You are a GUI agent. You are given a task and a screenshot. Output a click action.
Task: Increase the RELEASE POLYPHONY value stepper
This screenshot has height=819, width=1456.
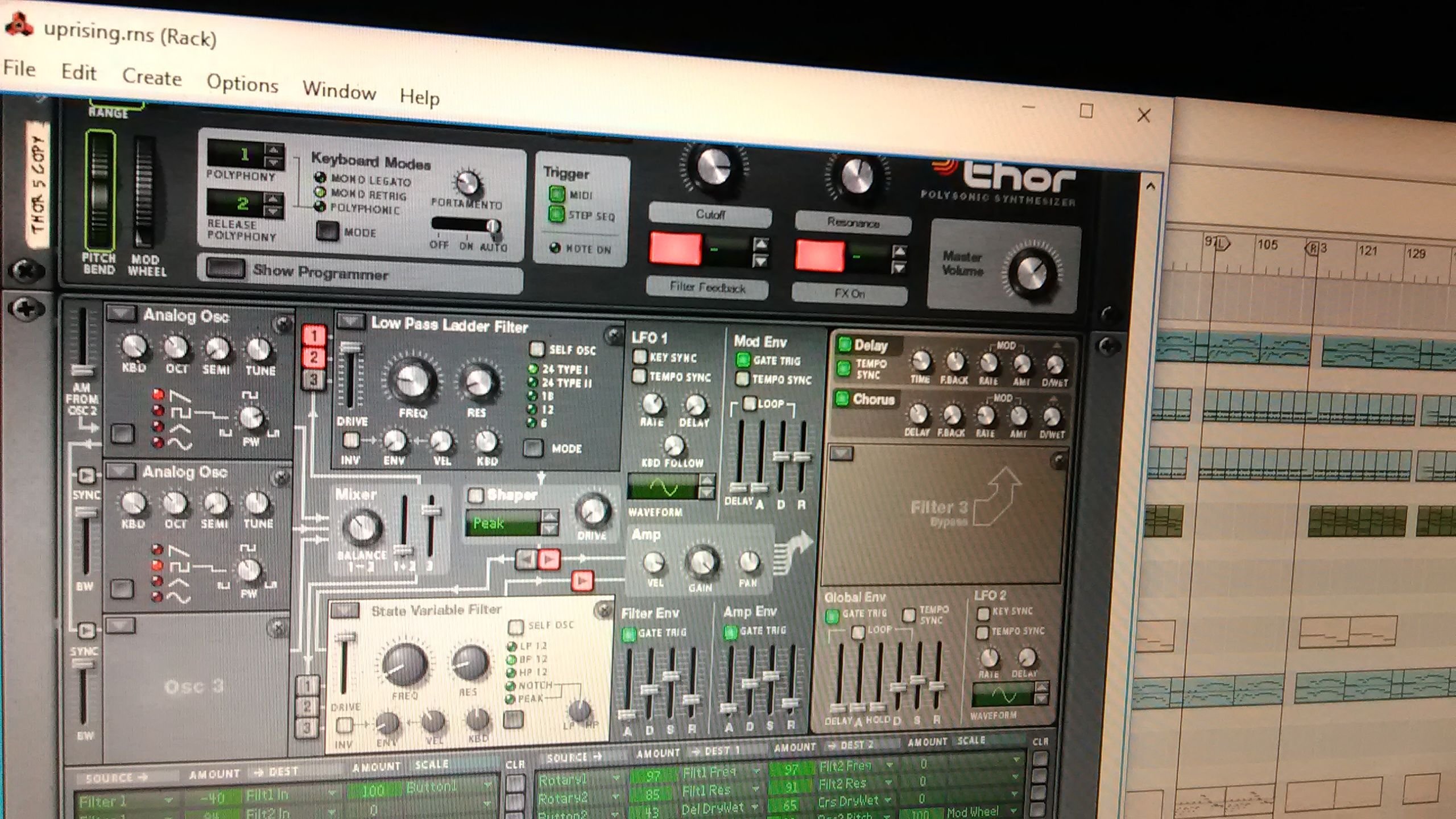pos(273,198)
